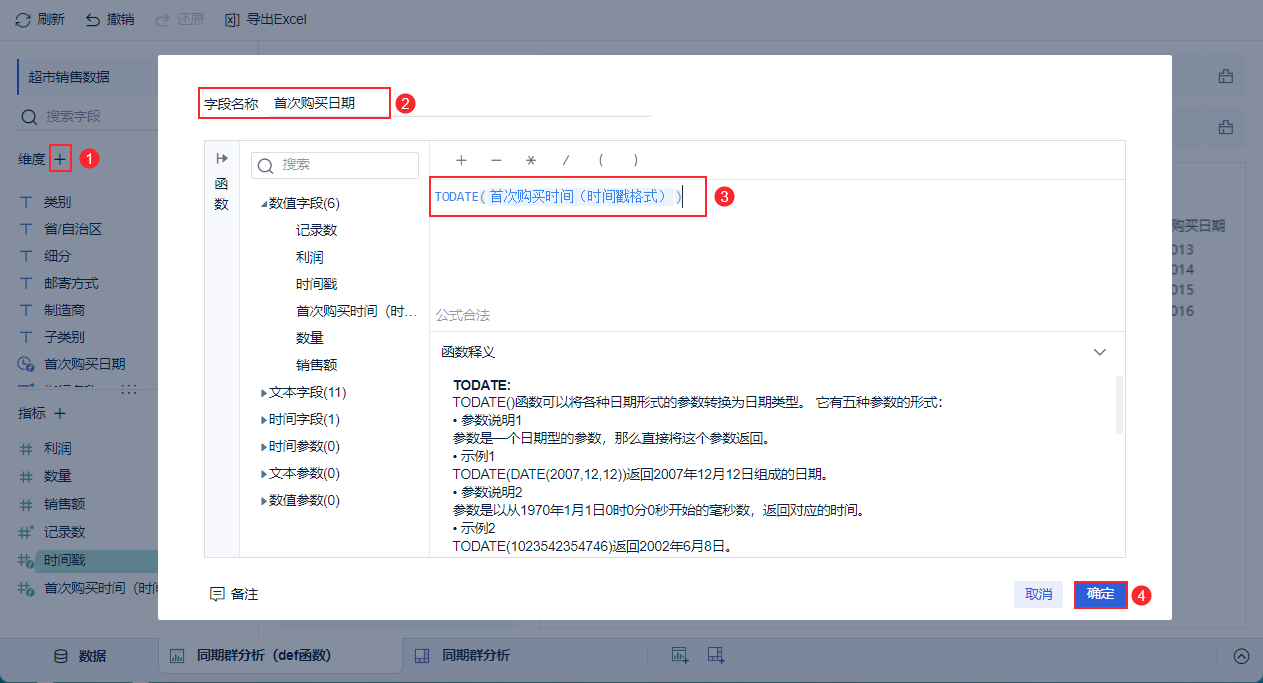Screen dimensions: 1263x683
Task: Click the 搜索 field search box in dialog
Action: click(x=335, y=165)
